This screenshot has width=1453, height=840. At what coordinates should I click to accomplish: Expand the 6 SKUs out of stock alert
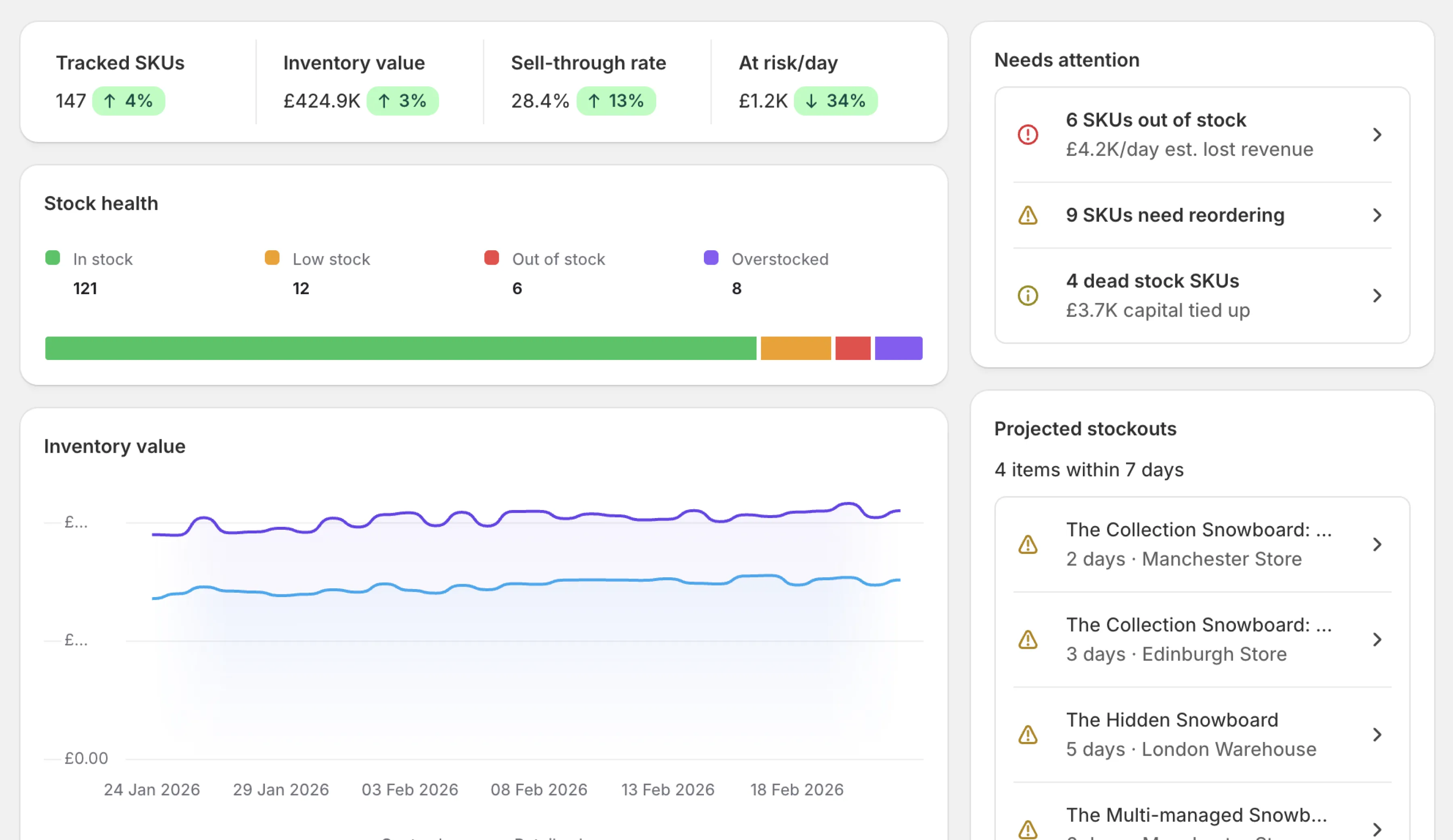1378,134
